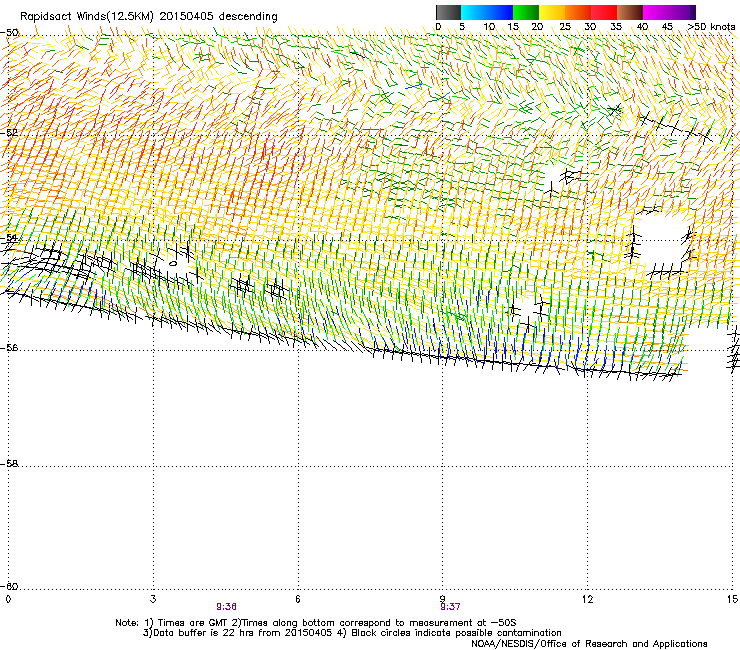740x650 pixels.
Task: Click the longitude label '3'
Action: click(x=153, y=599)
